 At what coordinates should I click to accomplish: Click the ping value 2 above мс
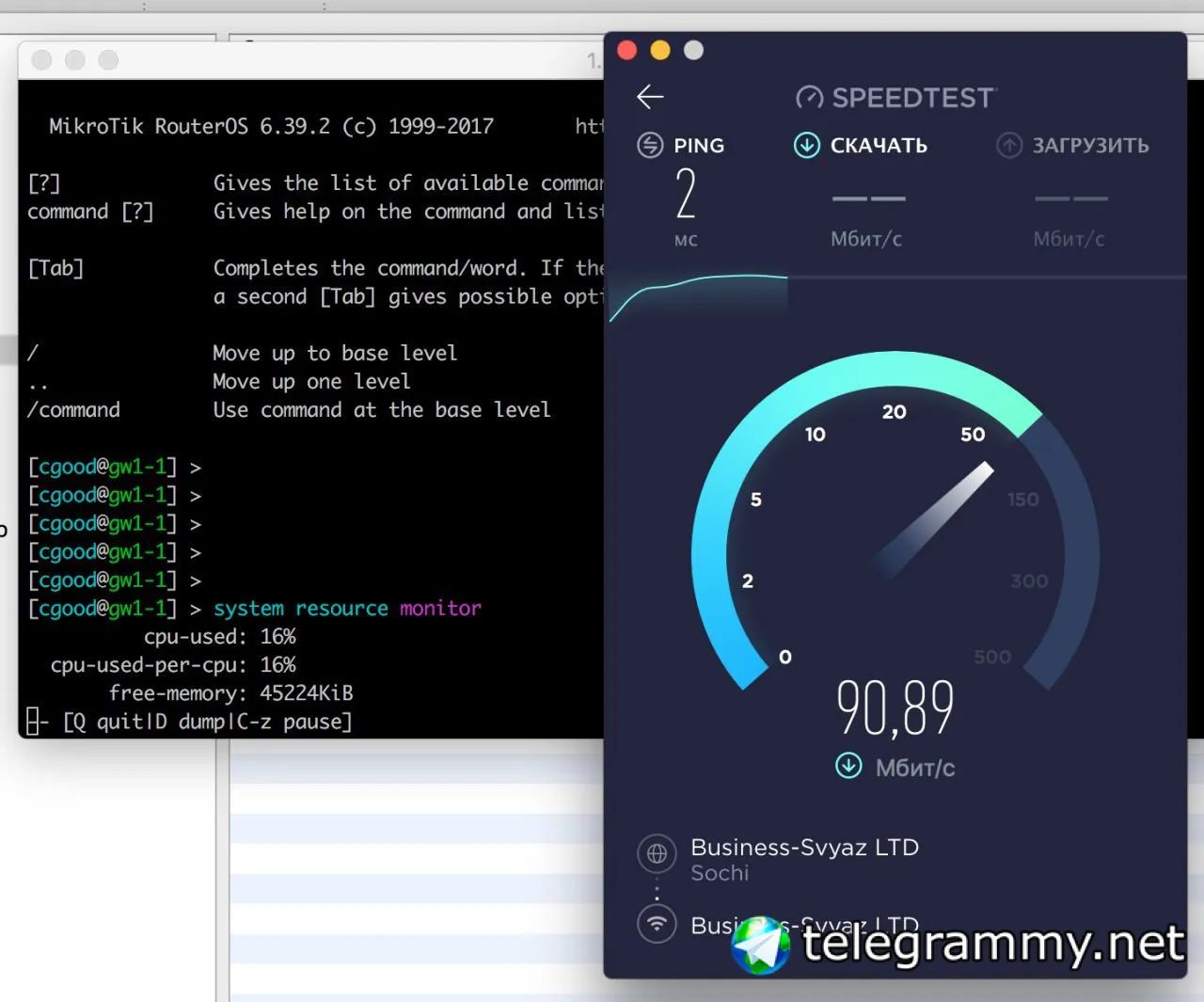pyautogui.click(x=686, y=194)
